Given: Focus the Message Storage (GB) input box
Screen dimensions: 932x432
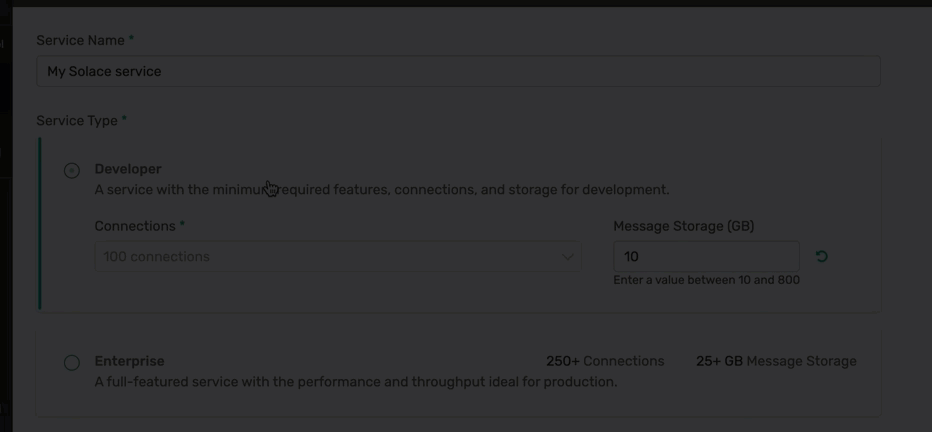Looking at the screenshot, I should 705,257.
